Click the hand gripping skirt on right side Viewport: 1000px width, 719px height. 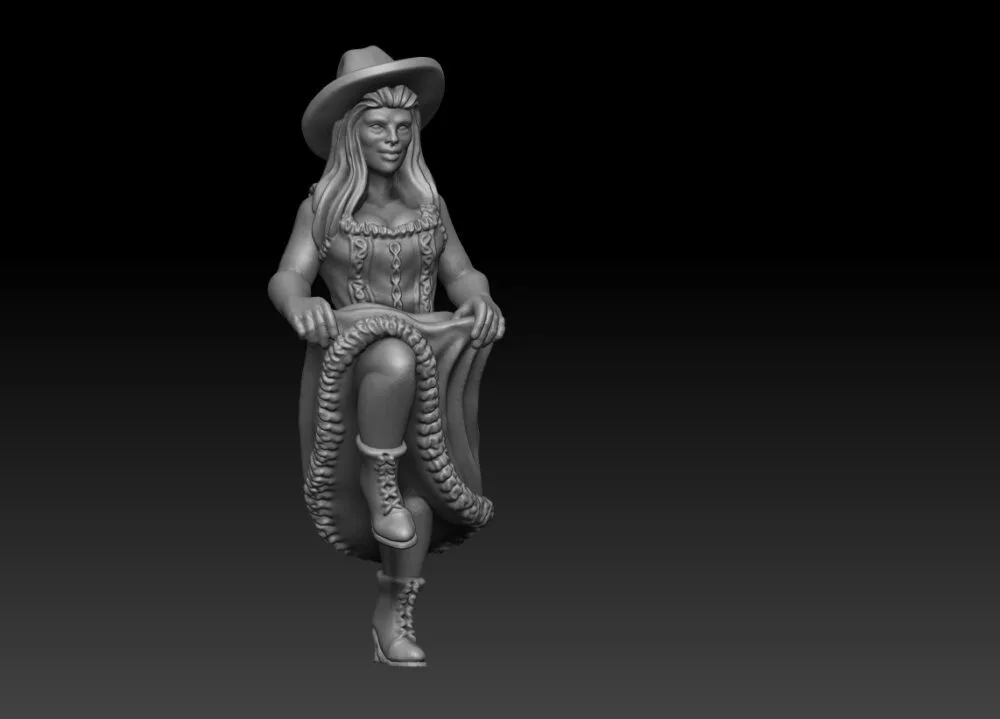[x=486, y=318]
